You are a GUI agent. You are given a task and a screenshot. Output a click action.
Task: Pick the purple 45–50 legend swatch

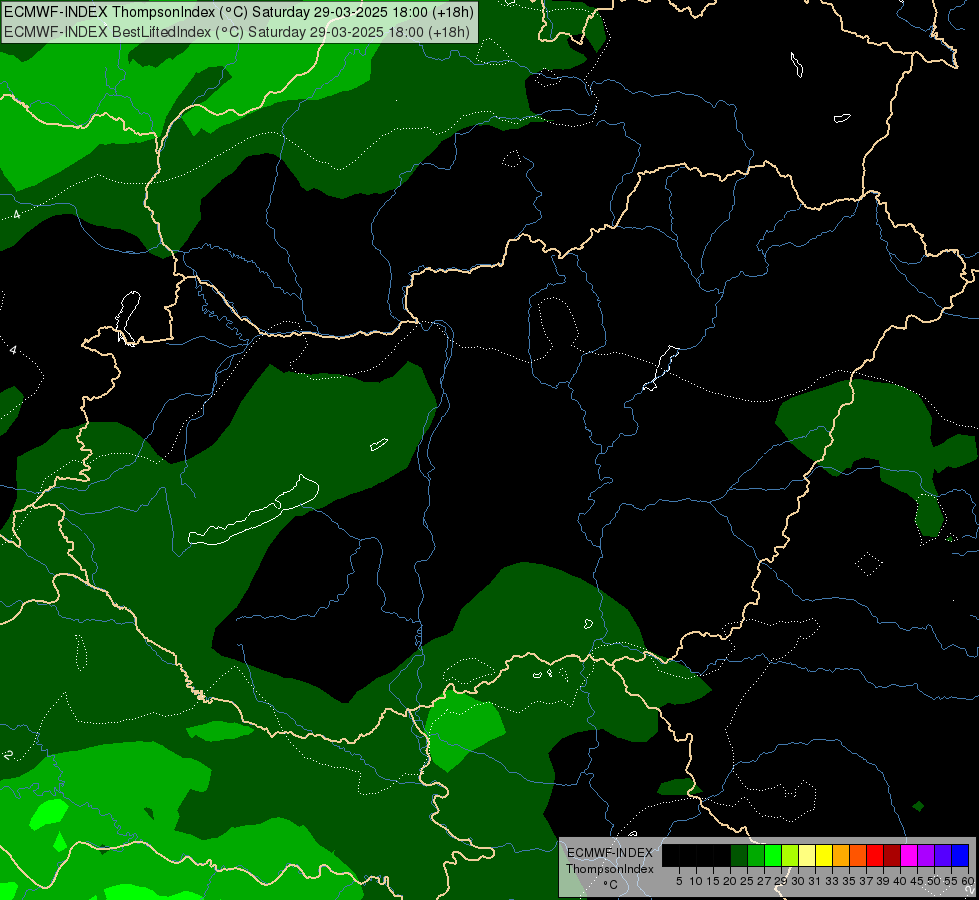click(926, 855)
